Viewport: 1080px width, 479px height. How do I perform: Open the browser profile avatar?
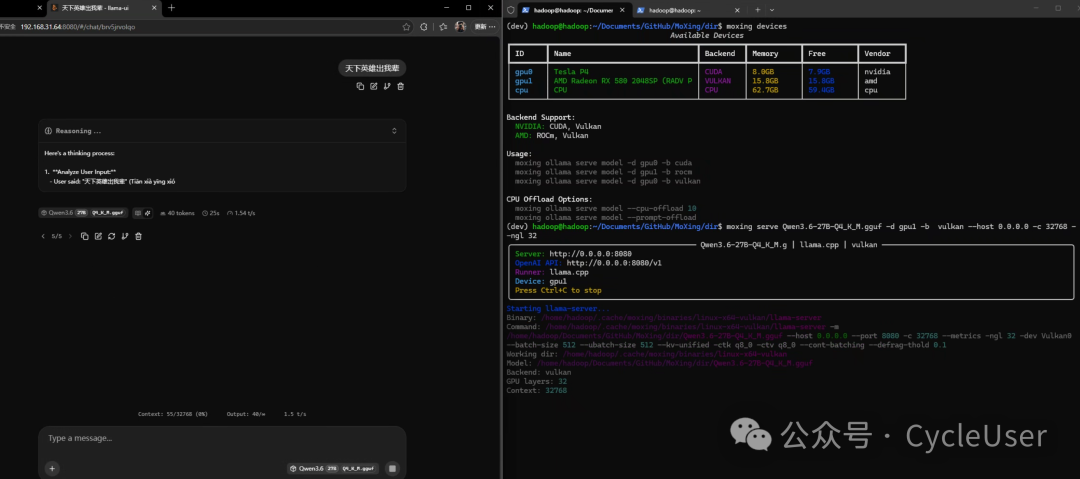(x=460, y=26)
